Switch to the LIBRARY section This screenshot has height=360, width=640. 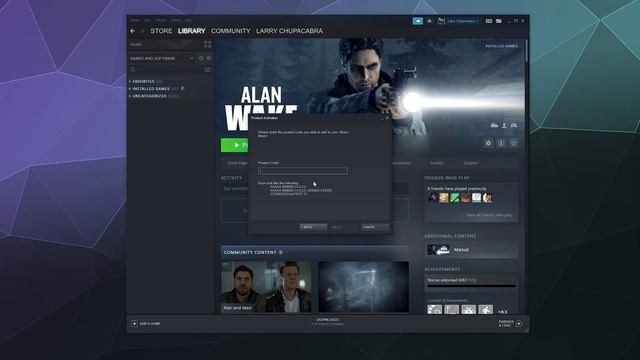pos(191,31)
